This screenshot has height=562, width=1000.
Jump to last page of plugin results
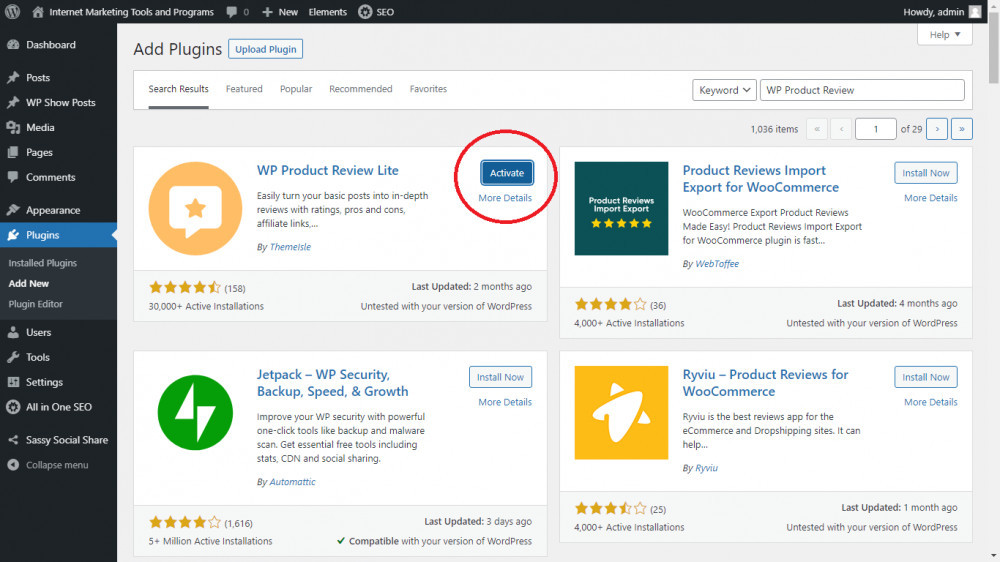click(962, 129)
